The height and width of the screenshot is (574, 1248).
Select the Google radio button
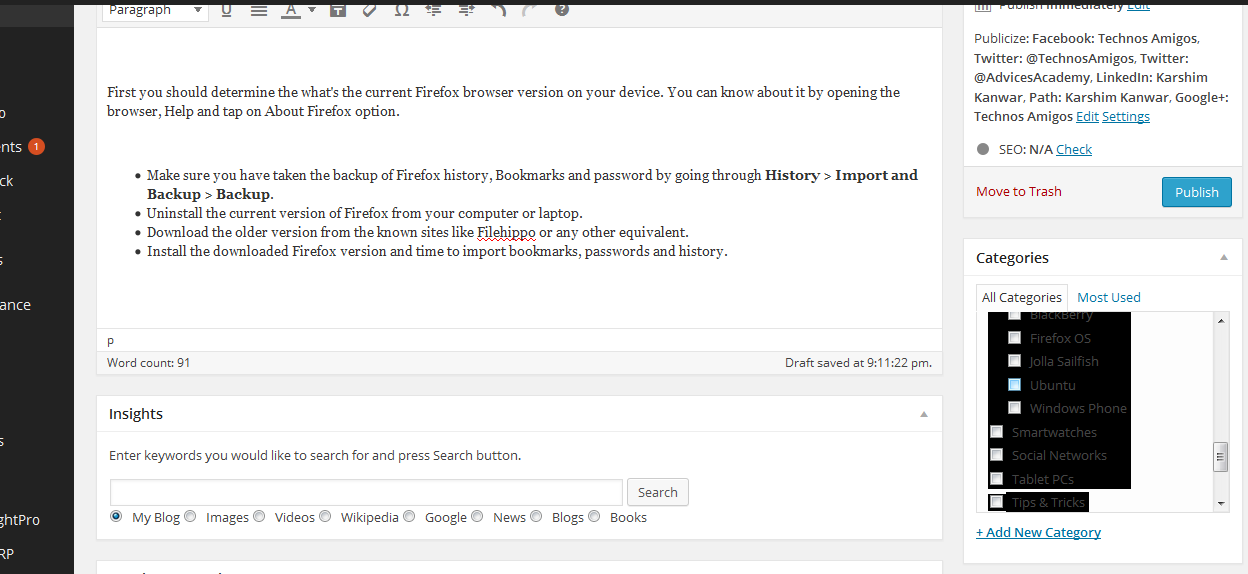click(408, 516)
